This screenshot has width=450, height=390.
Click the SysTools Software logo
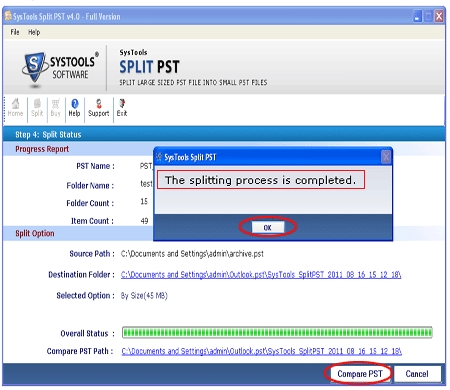pyautogui.click(x=60, y=68)
